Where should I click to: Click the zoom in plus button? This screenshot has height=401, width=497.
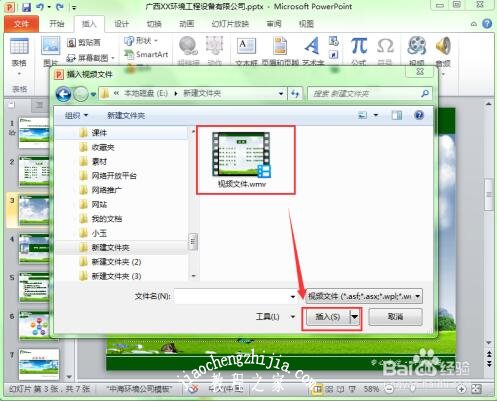pos(461,389)
